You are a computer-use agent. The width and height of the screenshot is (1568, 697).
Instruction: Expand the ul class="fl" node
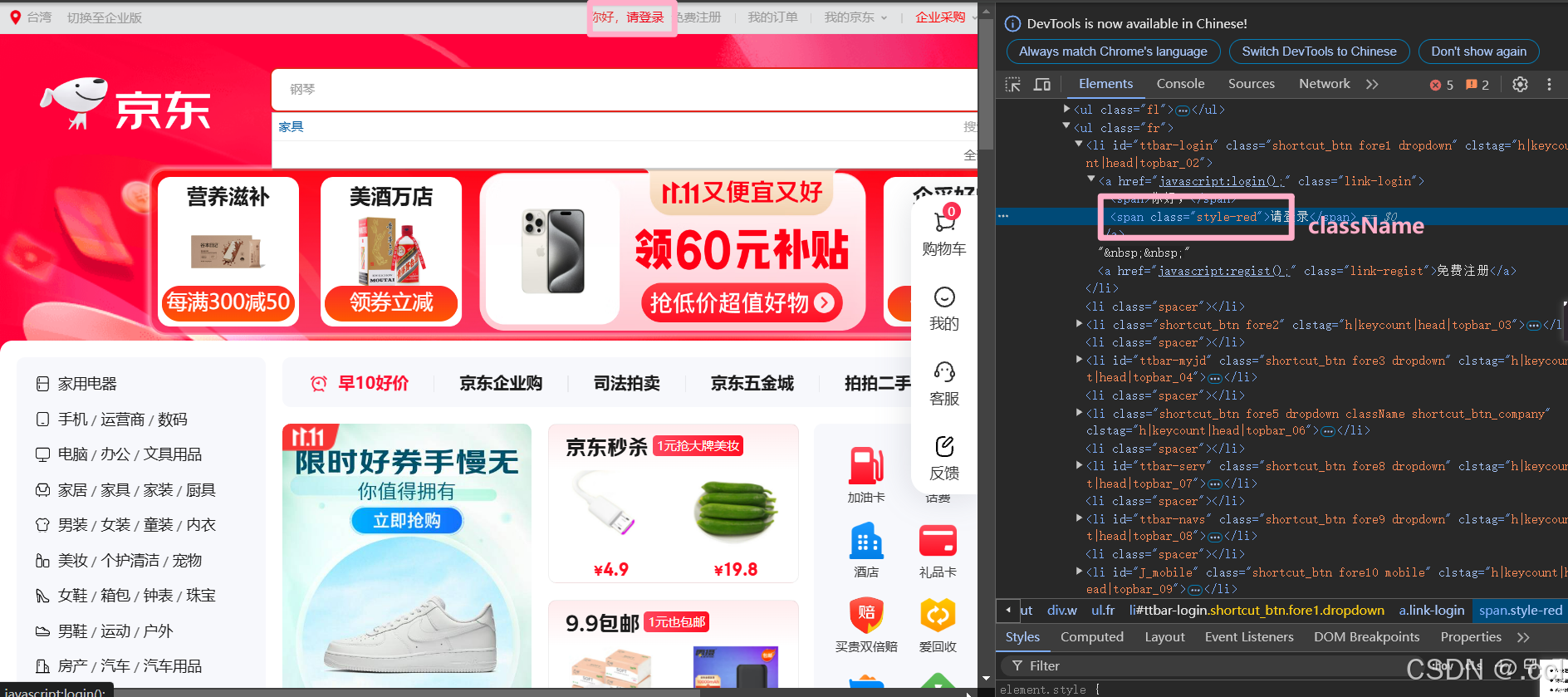click(x=1066, y=109)
